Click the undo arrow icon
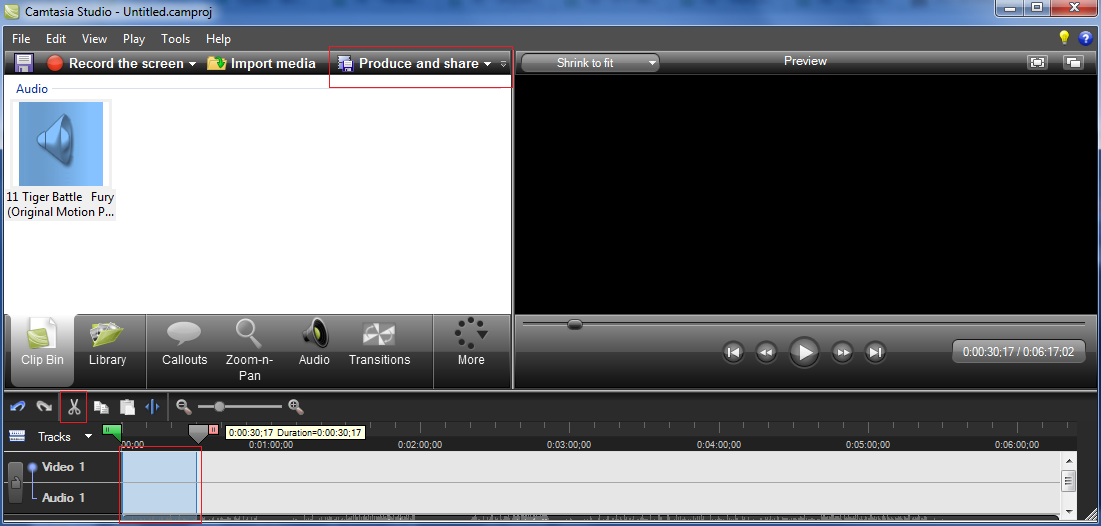Viewport: 1101px width, 526px height. (x=18, y=407)
